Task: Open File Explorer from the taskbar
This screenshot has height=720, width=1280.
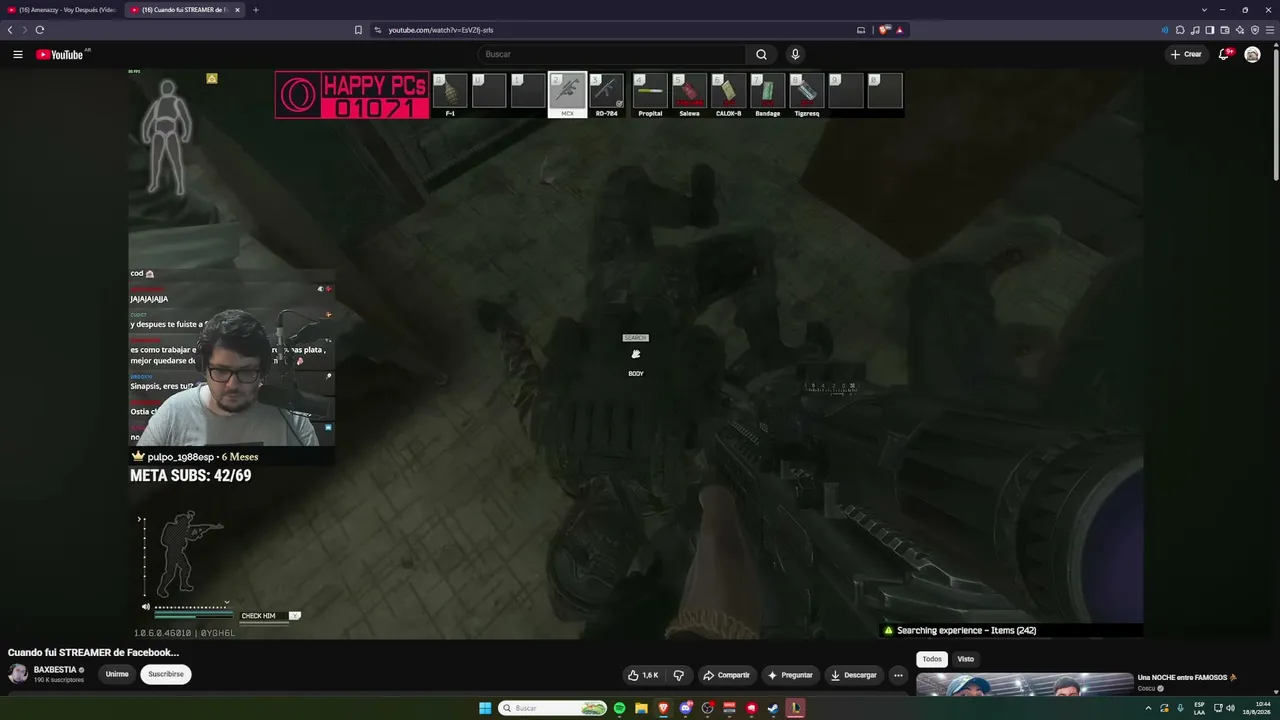Action: [641, 708]
